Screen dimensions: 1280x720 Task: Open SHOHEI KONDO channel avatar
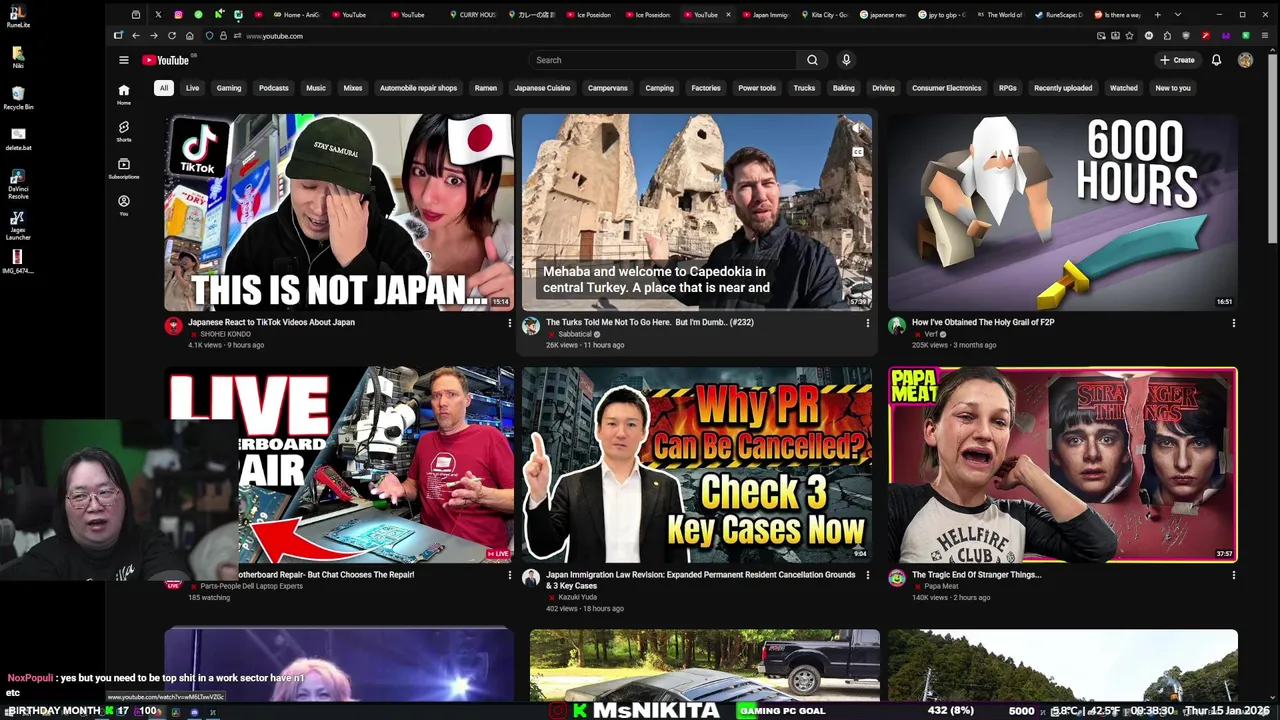point(173,326)
